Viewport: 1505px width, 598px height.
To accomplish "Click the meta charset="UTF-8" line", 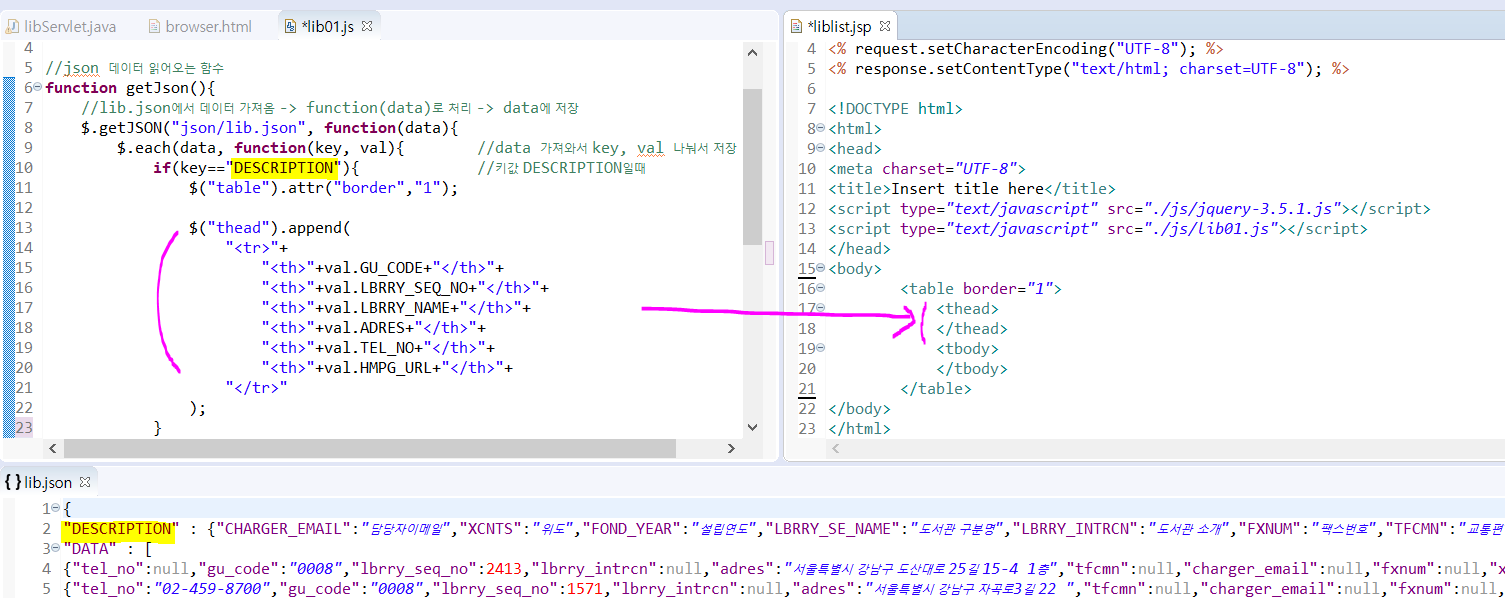I will point(927,168).
